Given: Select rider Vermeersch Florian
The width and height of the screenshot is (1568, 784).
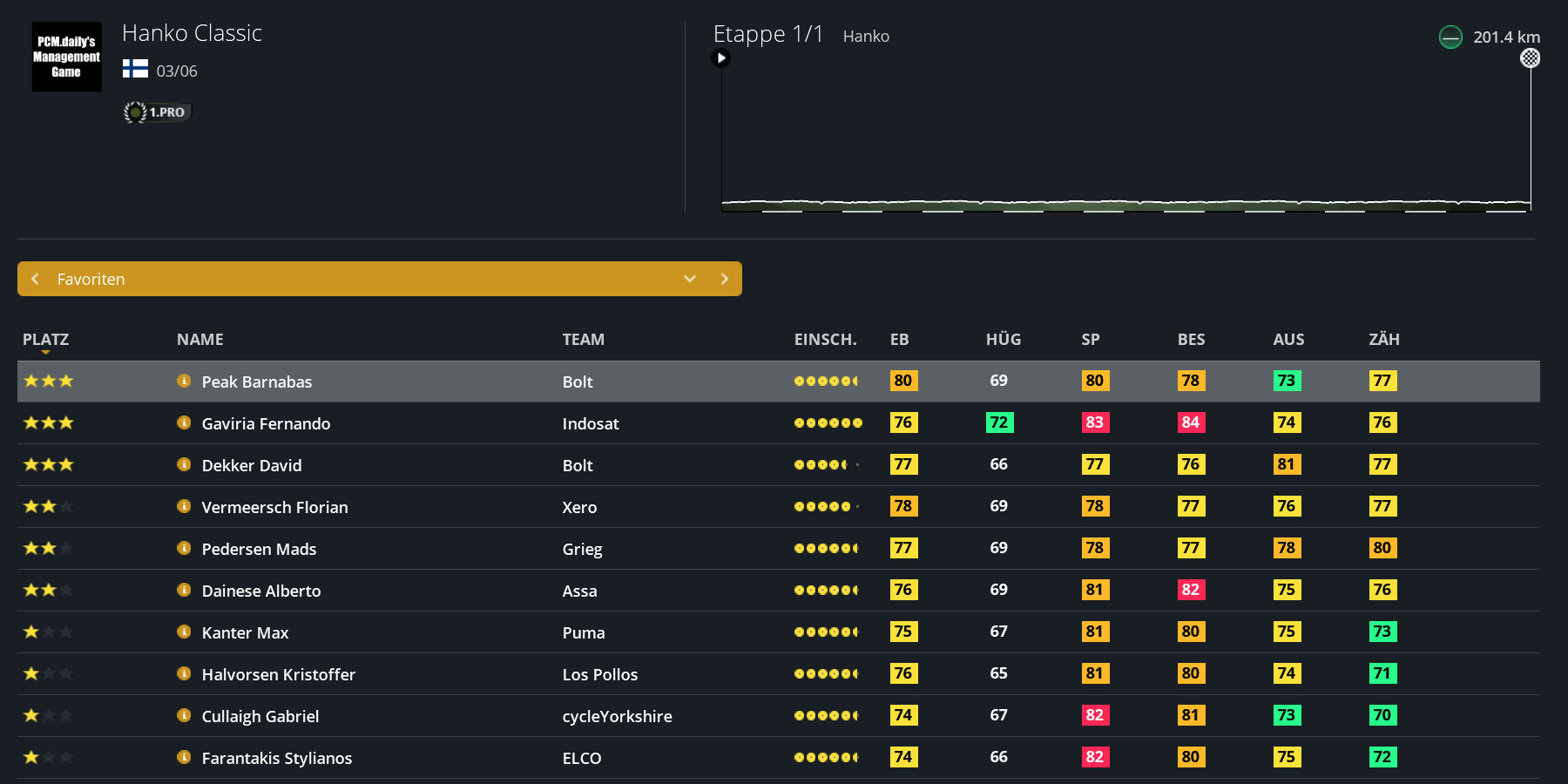Looking at the screenshot, I should [274, 507].
